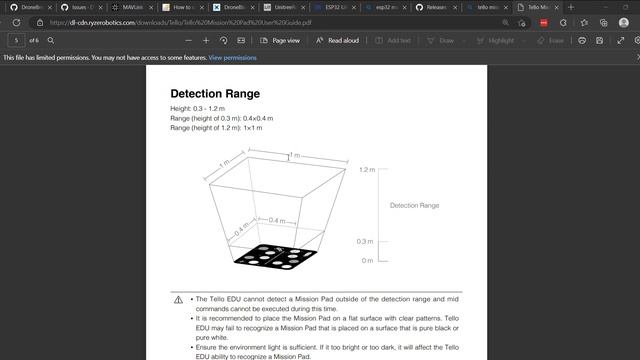Expand the Highlight color options arrow
Viewport: 640px width, 360px height.
(524, 40)
